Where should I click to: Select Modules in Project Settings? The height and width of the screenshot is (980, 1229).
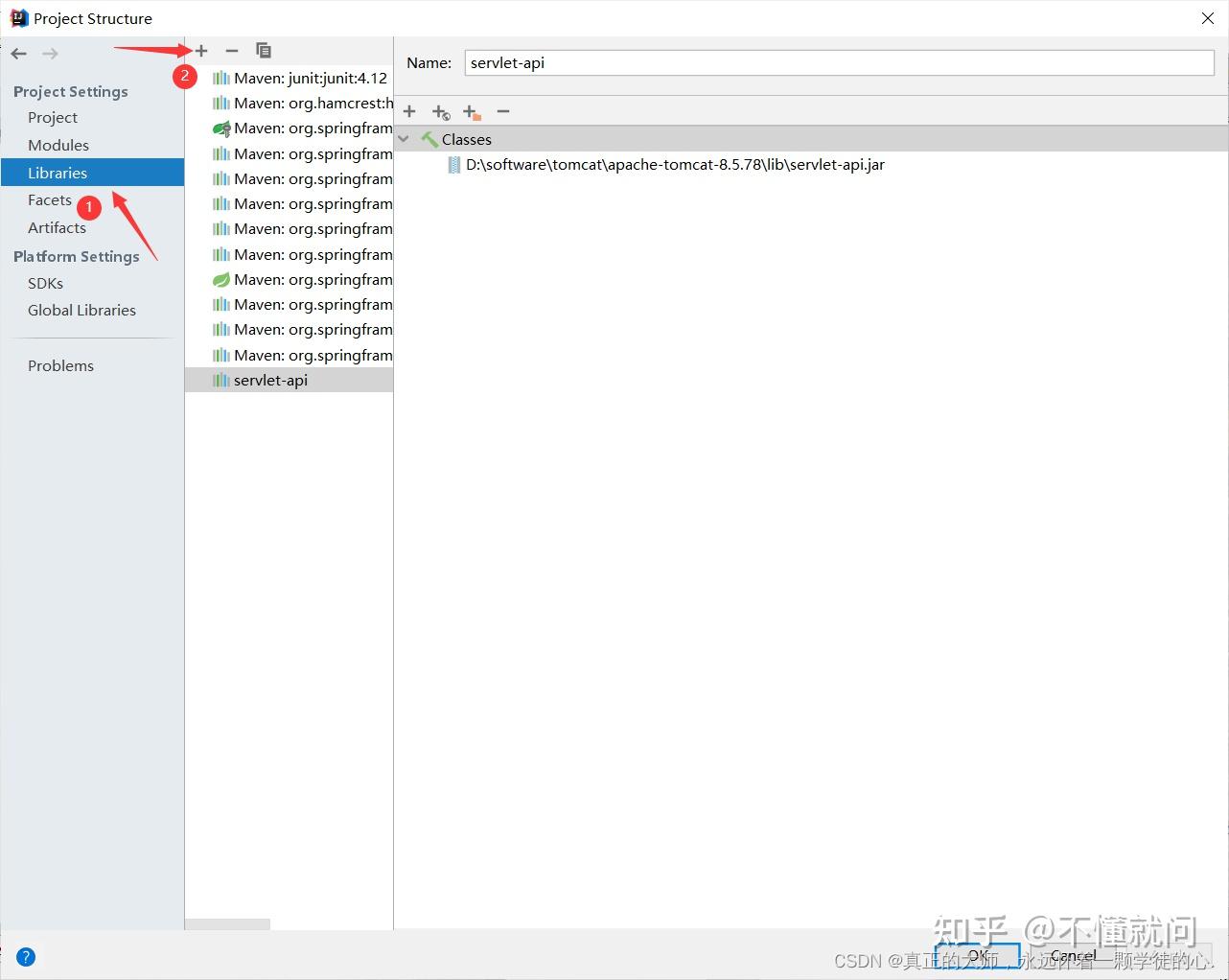click(x=58, y=145)
